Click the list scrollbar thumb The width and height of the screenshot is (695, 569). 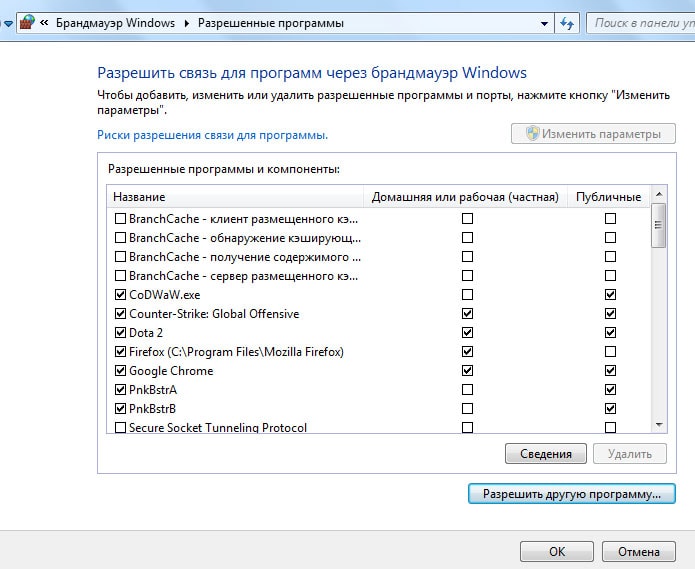[x=659, y=225]
